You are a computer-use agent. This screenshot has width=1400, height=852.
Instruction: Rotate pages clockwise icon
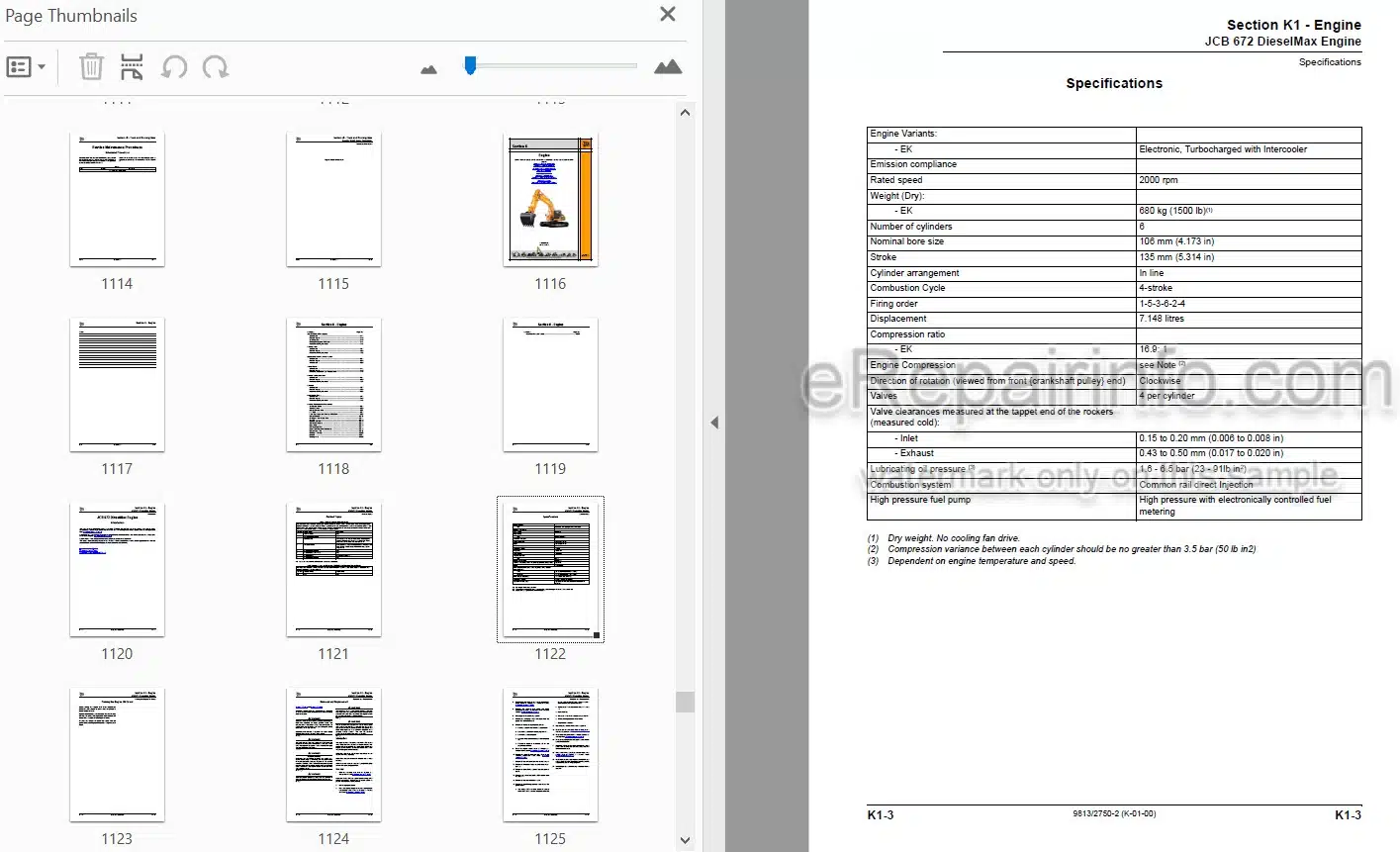click(215, 67)
